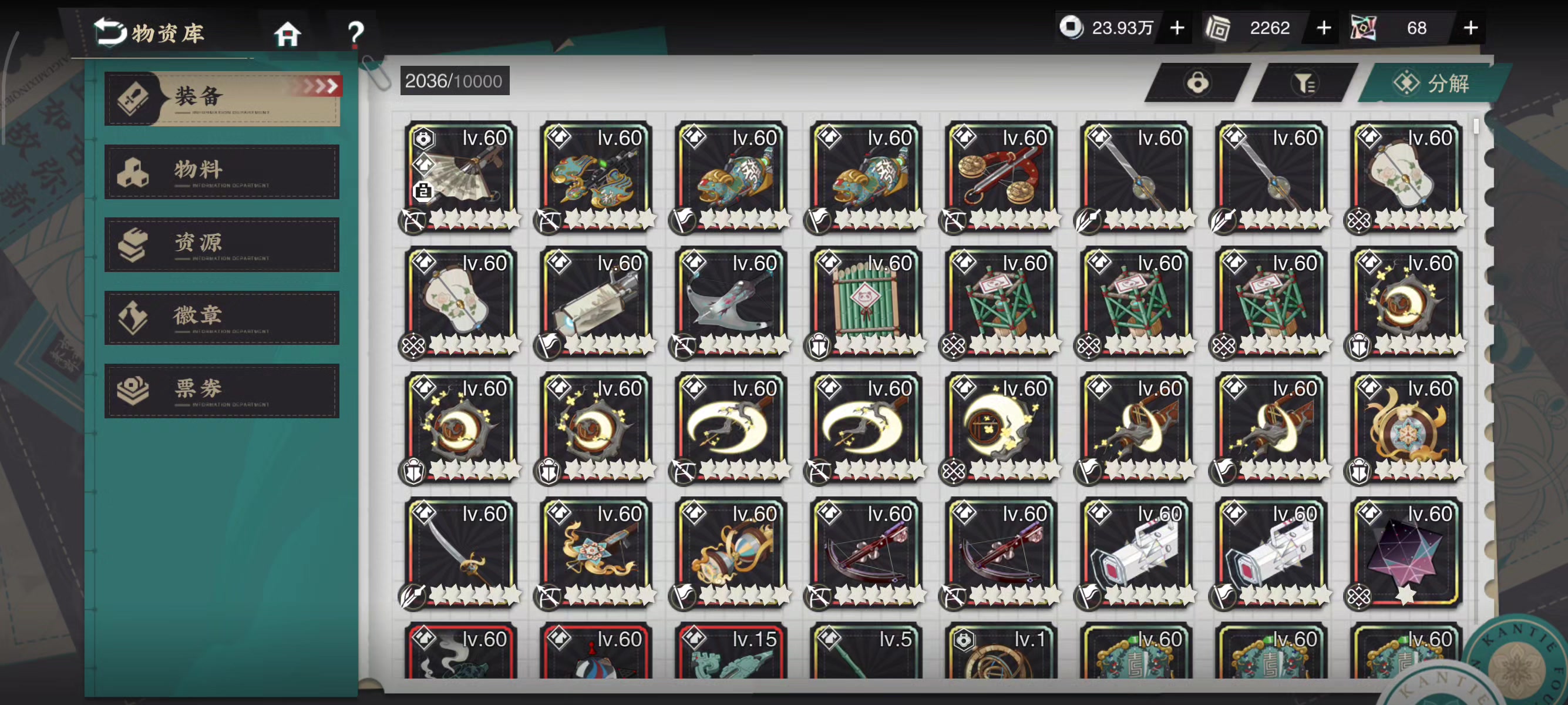
Task: Select the 装备 equipment tab
Action: 222,98
